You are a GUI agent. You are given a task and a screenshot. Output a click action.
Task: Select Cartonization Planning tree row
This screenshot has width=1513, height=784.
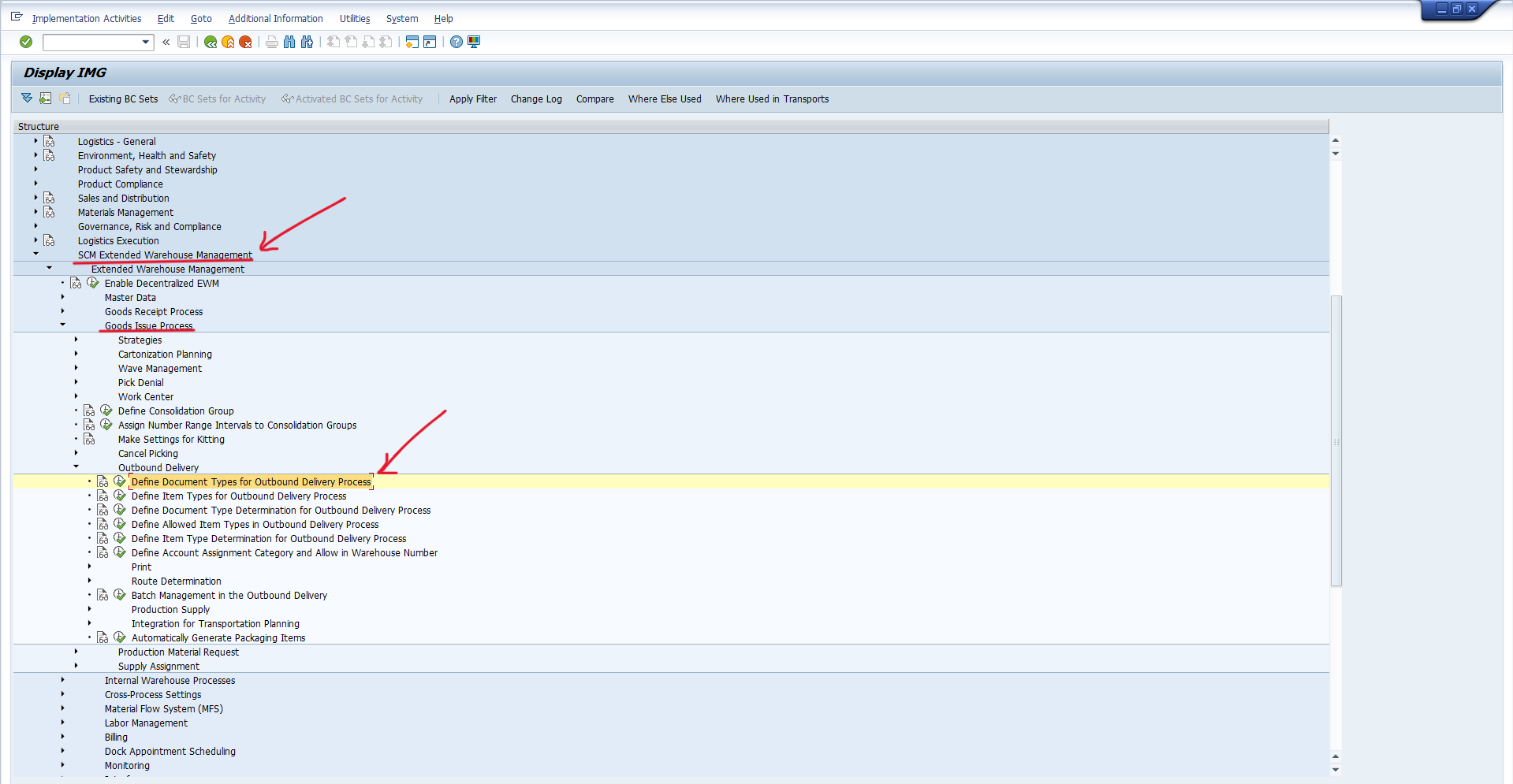pos(165,354)
